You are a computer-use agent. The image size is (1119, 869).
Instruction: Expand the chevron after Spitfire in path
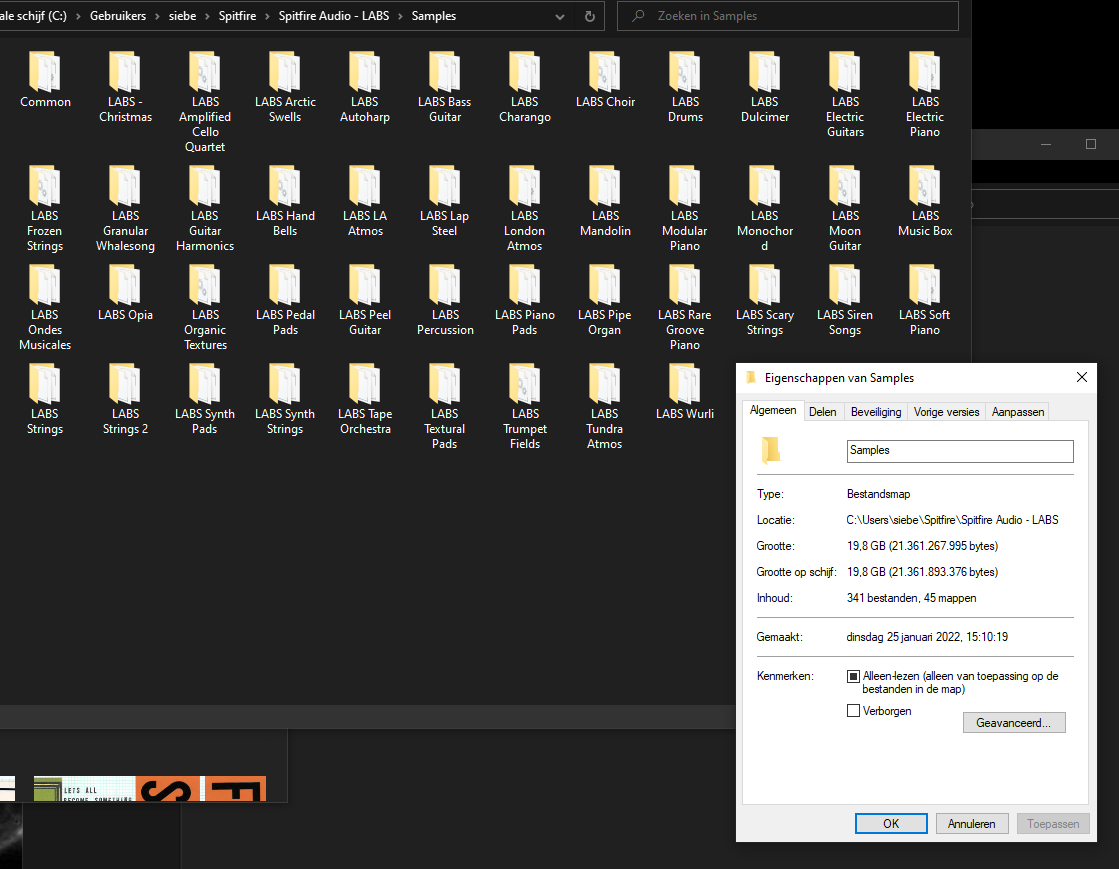267,16
